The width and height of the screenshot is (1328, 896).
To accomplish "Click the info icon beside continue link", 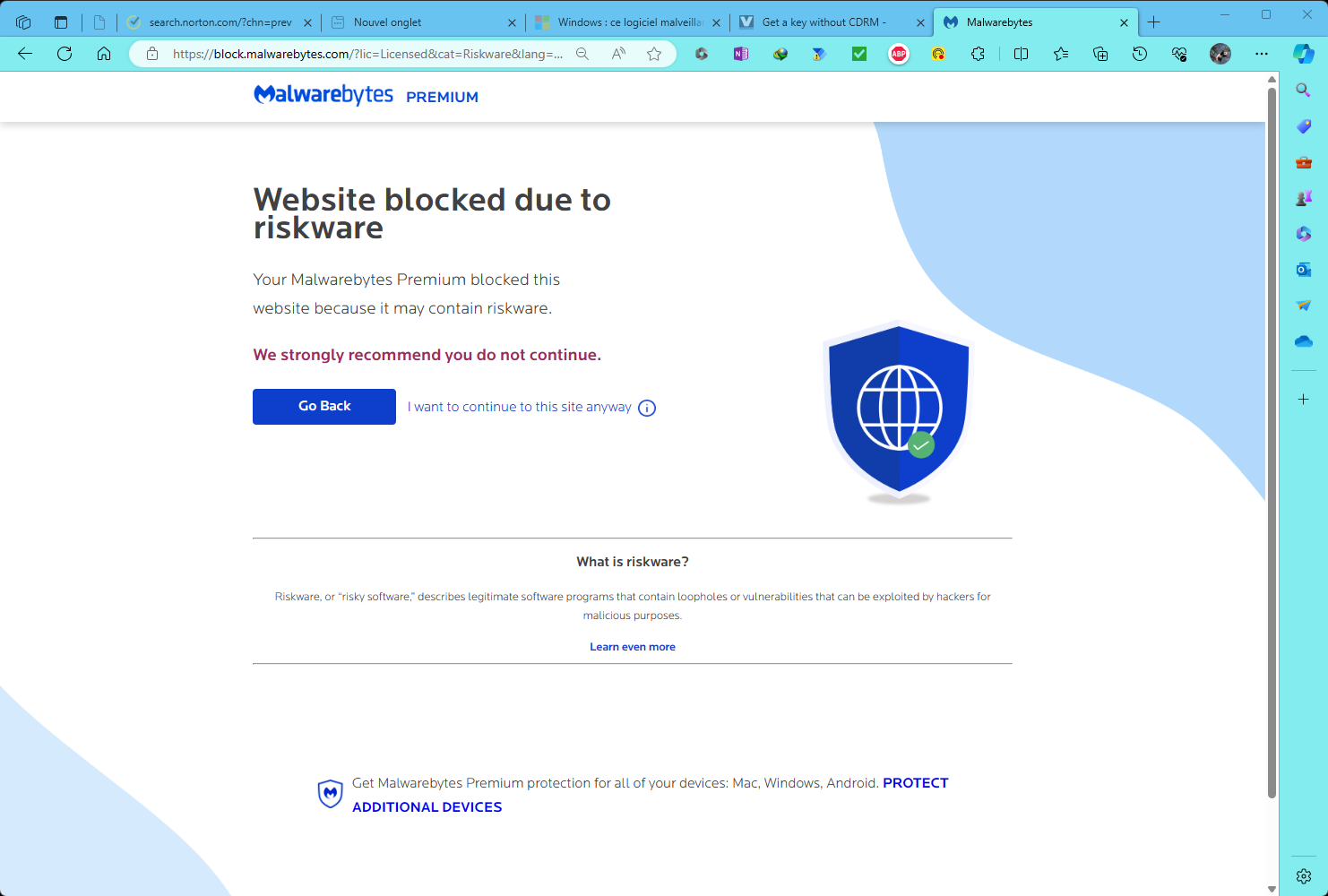I will 647,408.
